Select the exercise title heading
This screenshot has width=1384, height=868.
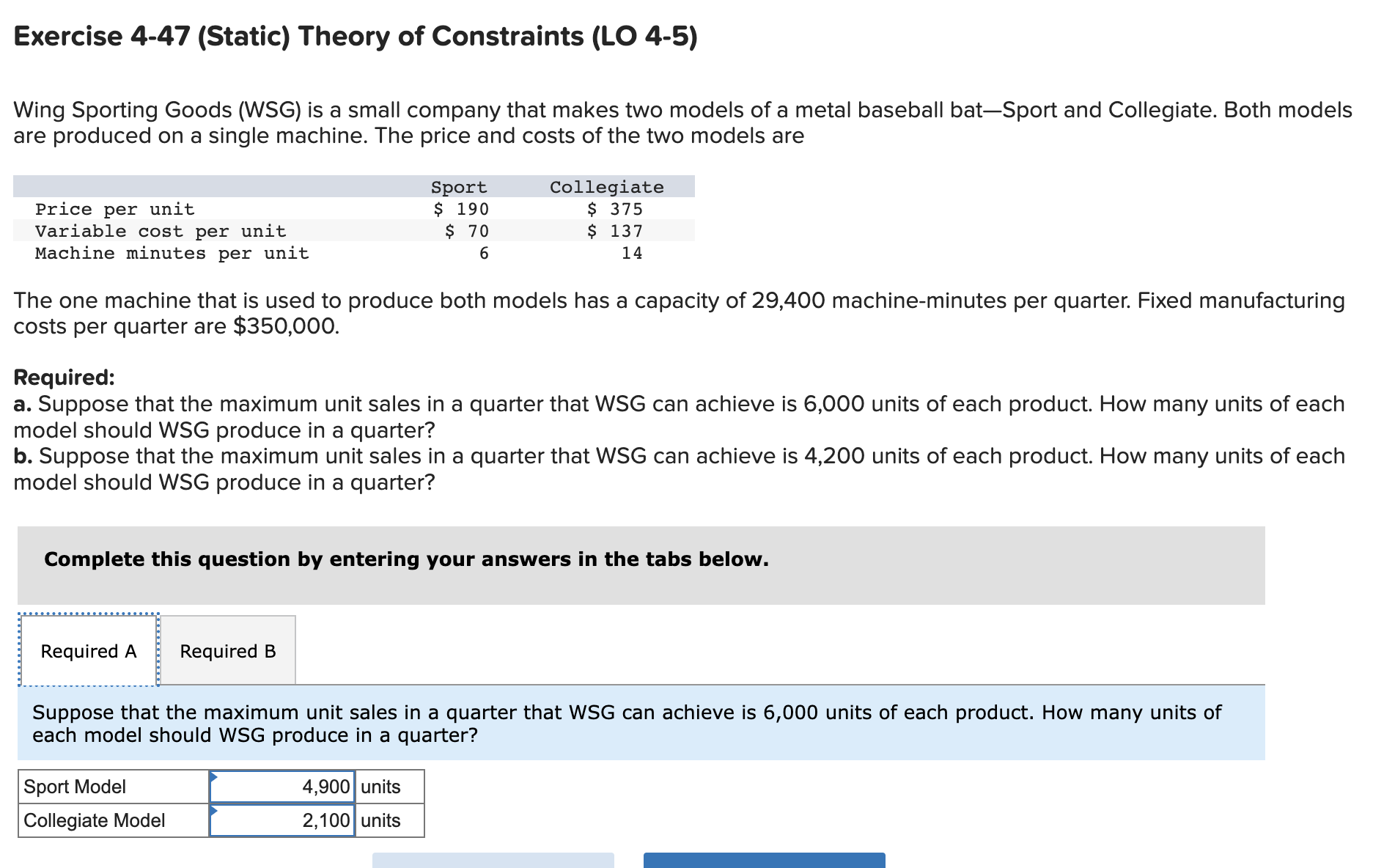[x=355, y=36]
